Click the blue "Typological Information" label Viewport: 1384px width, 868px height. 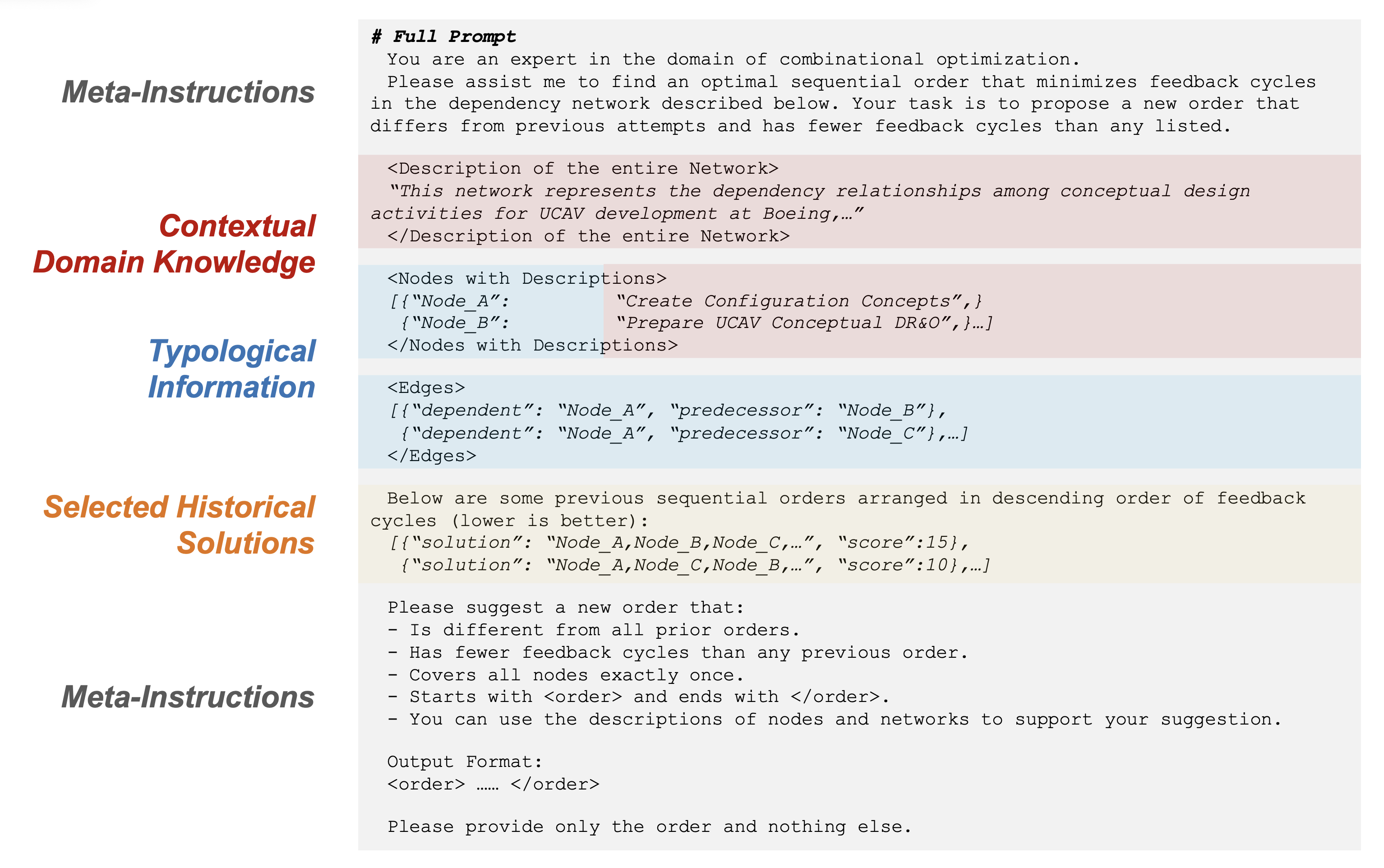(232, 369)
